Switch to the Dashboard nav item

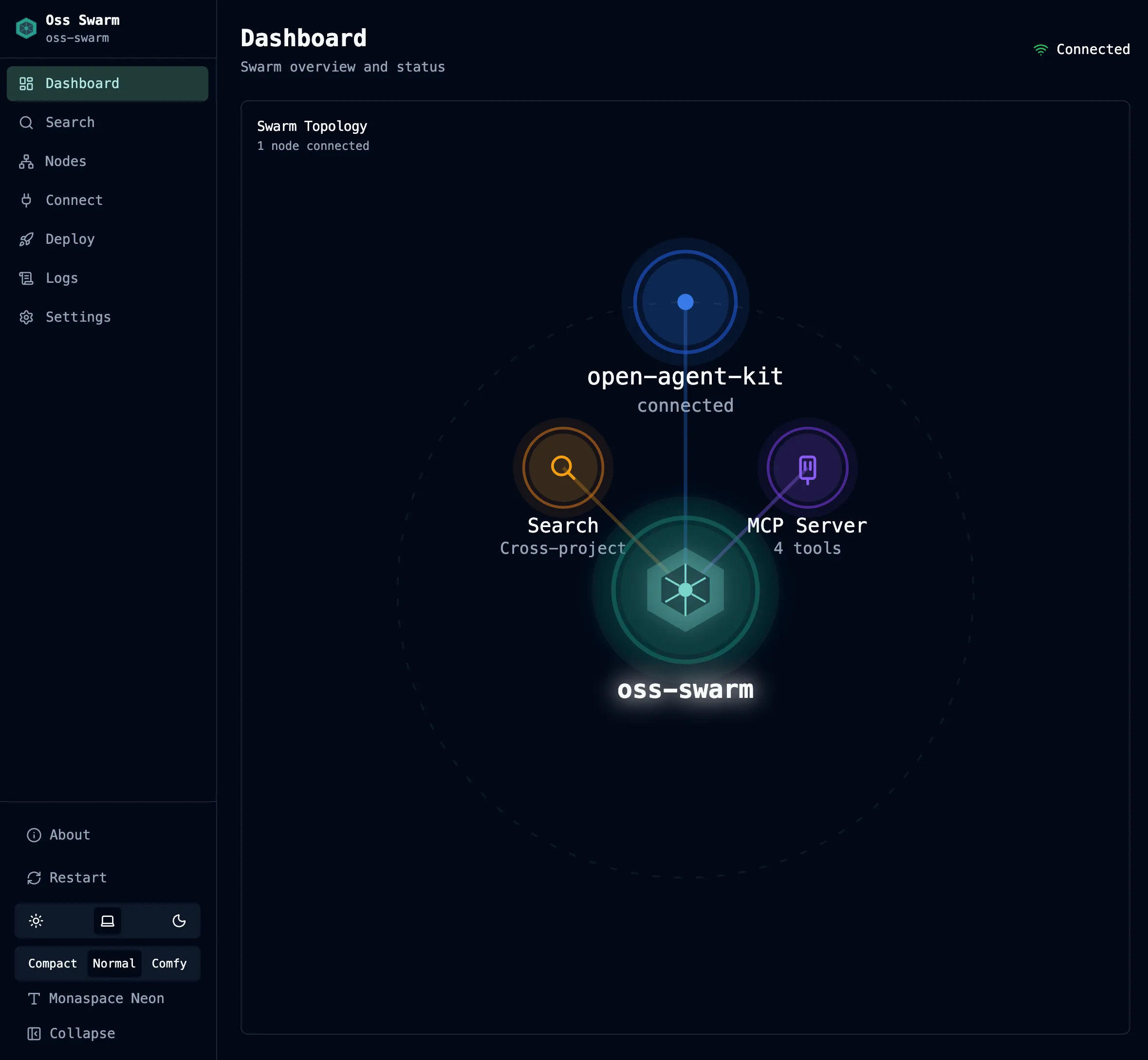point(82,83)
